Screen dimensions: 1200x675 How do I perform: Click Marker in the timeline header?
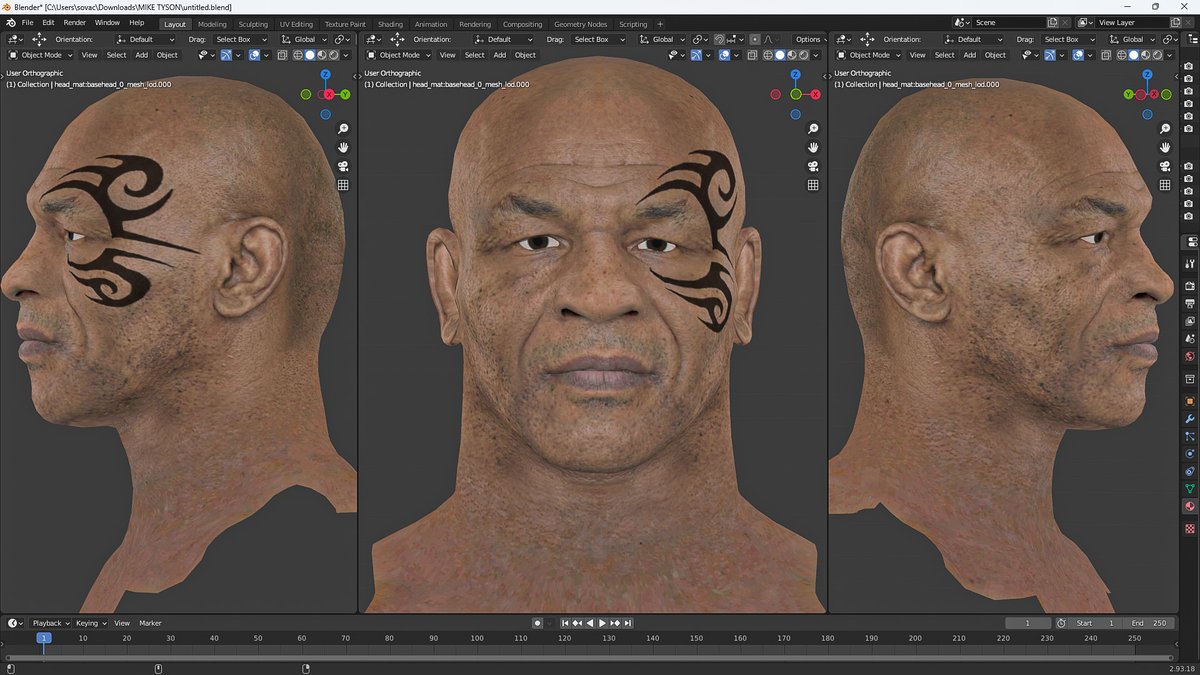pos(150,623)
